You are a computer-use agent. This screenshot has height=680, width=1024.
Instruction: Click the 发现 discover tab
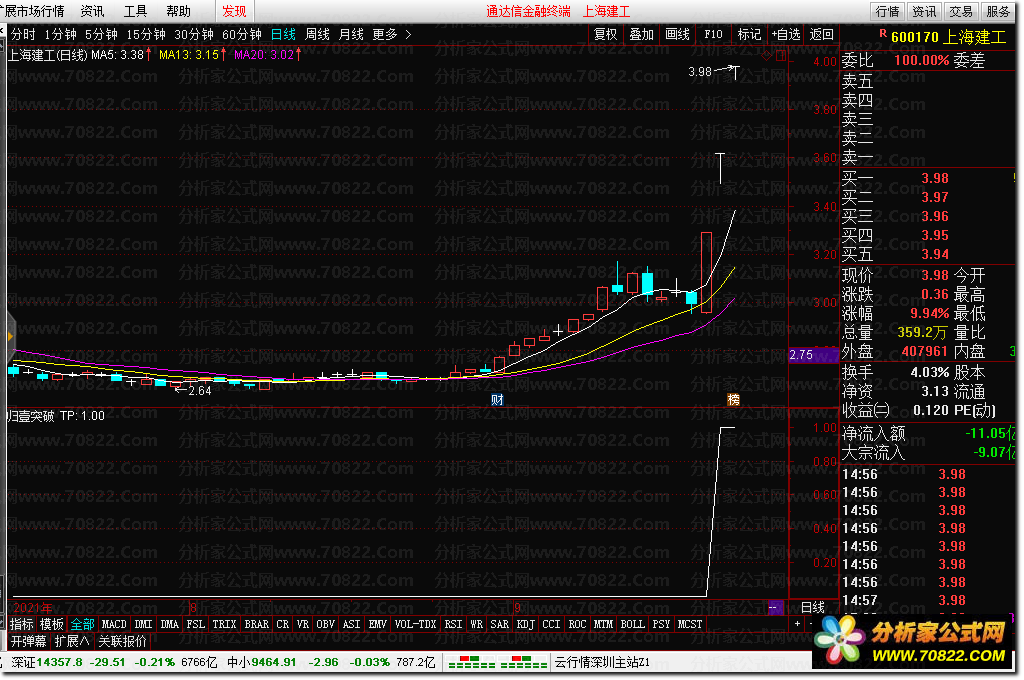tap(234, 12)
